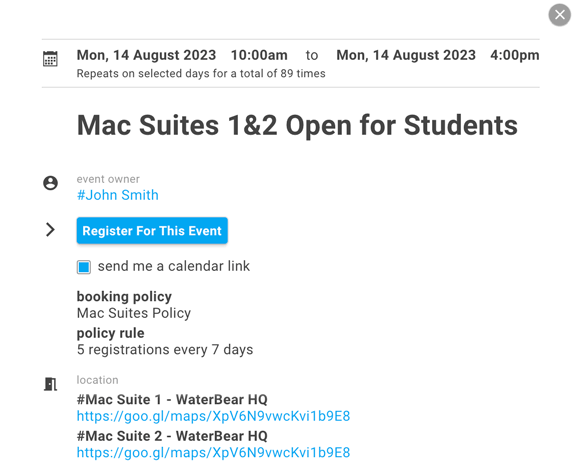
Task: Open the Mac Suite 1 maps link
Action: coord(213,416)
